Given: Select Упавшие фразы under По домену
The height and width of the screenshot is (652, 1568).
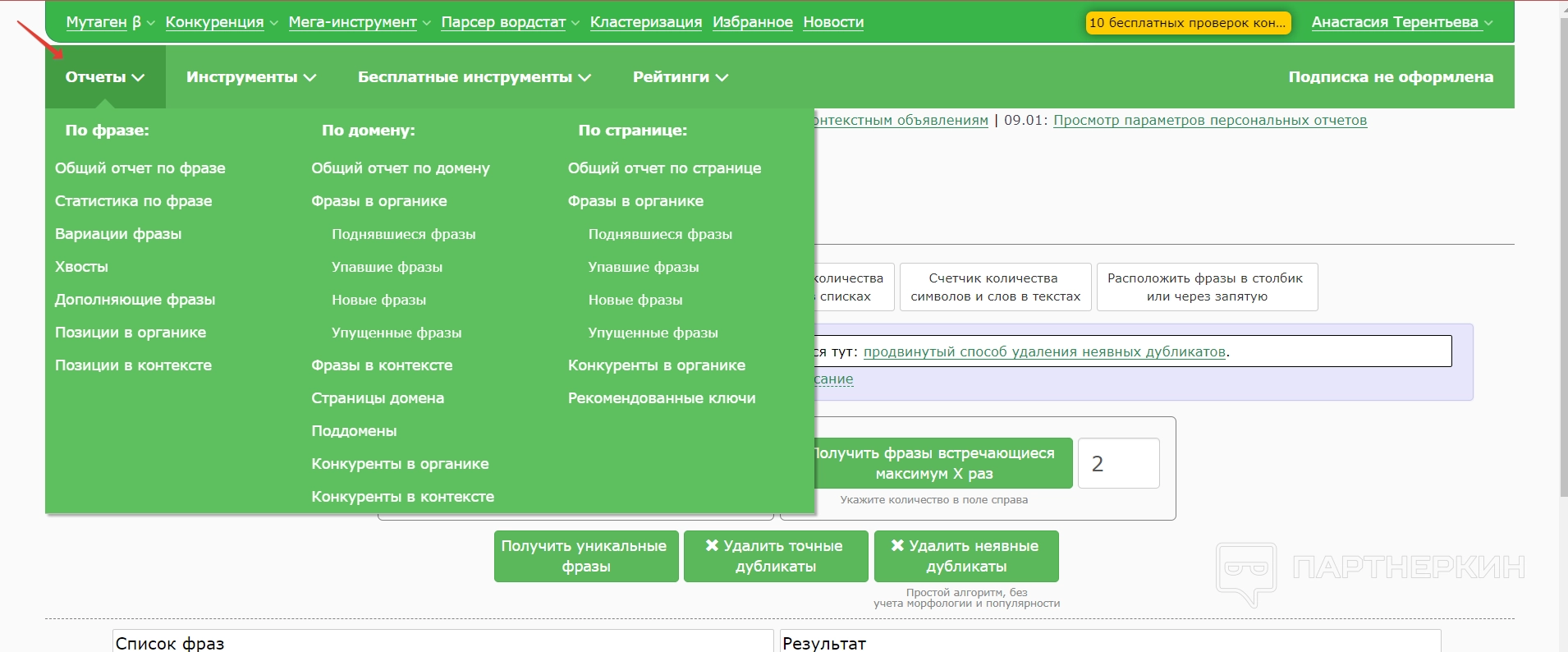Looking at the screenshot, I should [x=387, y=267].
